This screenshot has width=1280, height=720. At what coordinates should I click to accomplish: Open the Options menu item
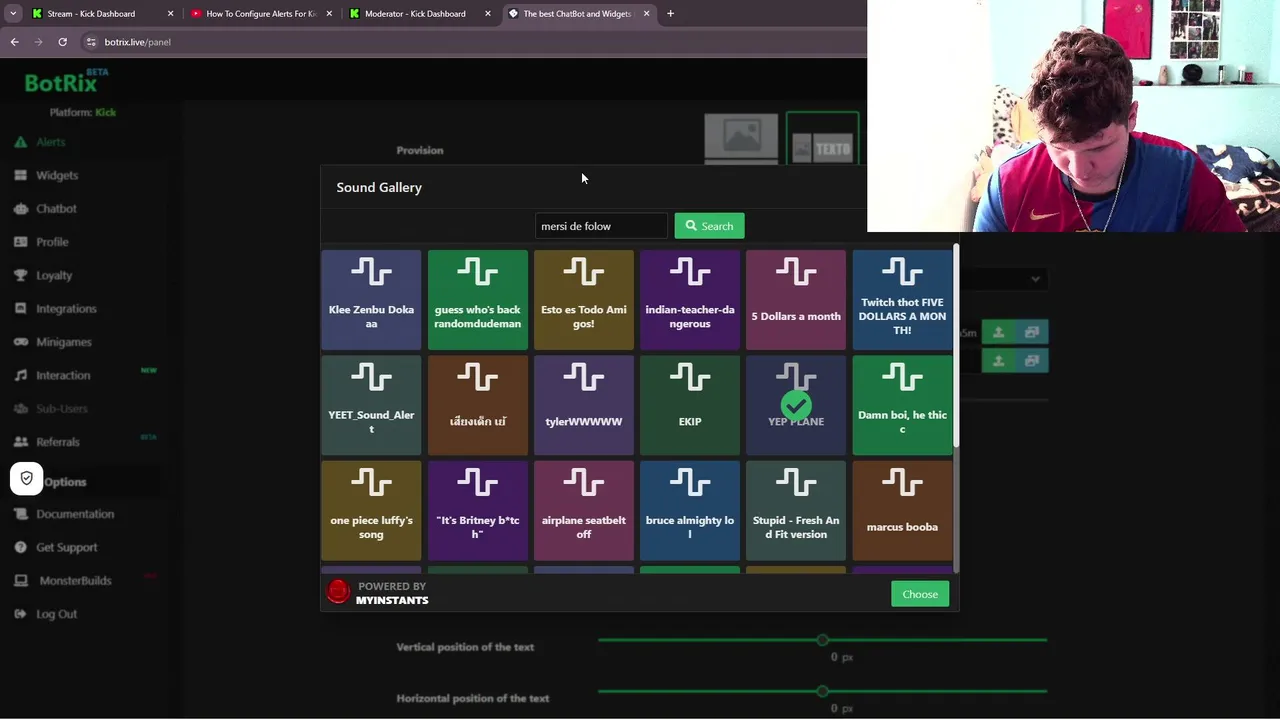pos(65,482)
